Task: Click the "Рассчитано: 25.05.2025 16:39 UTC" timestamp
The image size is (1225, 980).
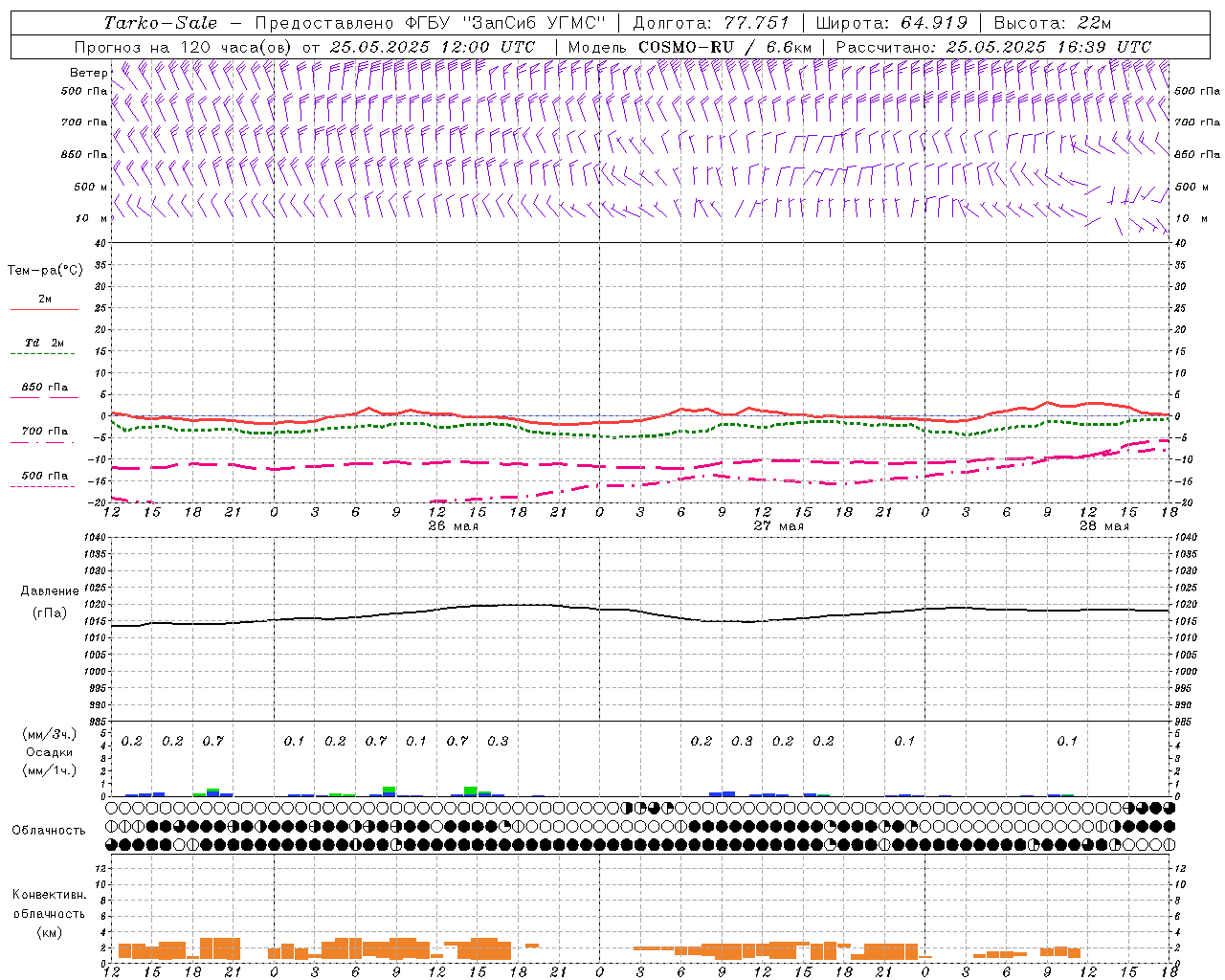Action: coord(993,47)
